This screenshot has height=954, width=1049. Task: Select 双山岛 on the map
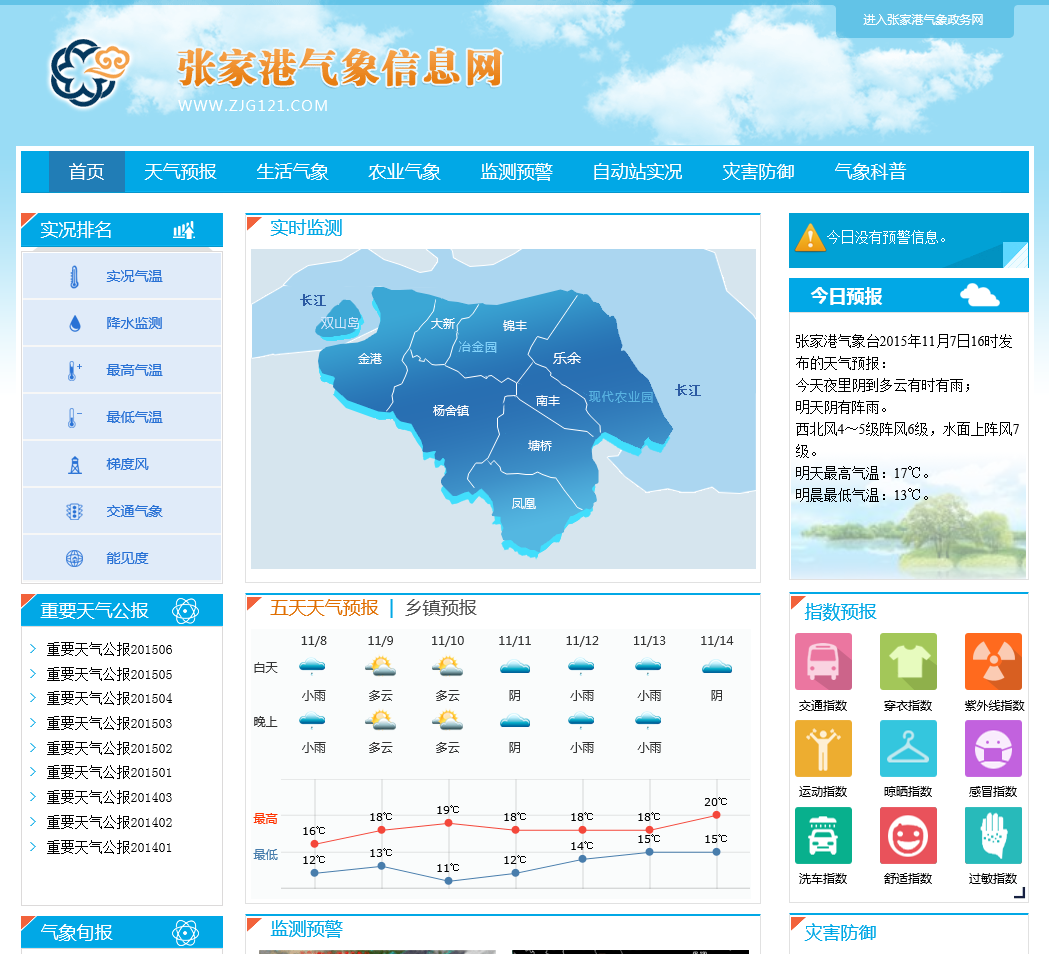point(340,323)
